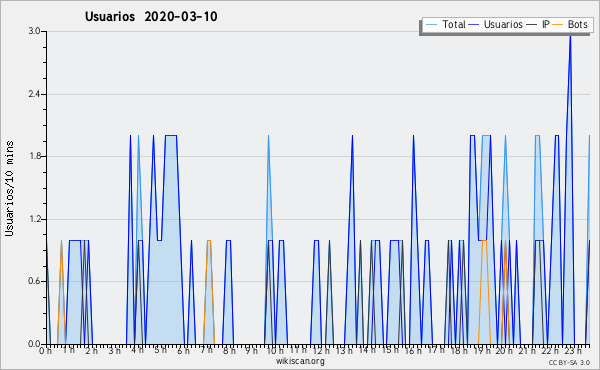Click the y-axis value 0.0
The height and width of the screenshot is (370, 600).
click(x=34, y=344)
